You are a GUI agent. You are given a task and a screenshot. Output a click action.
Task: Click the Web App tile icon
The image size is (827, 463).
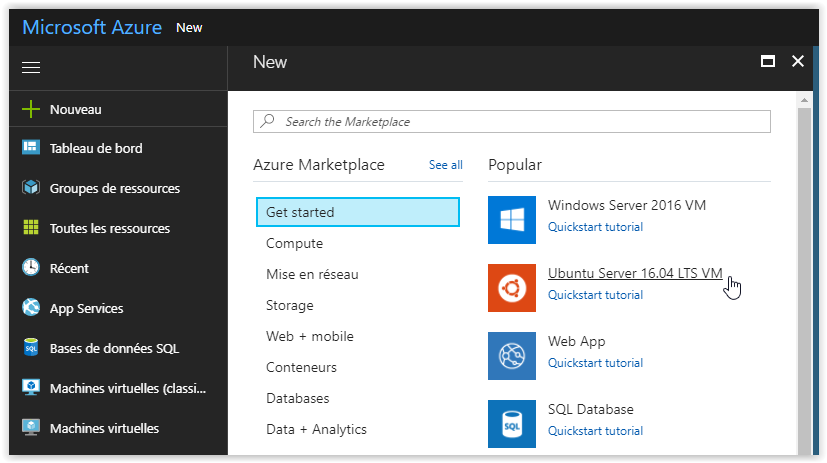[512, 356]
